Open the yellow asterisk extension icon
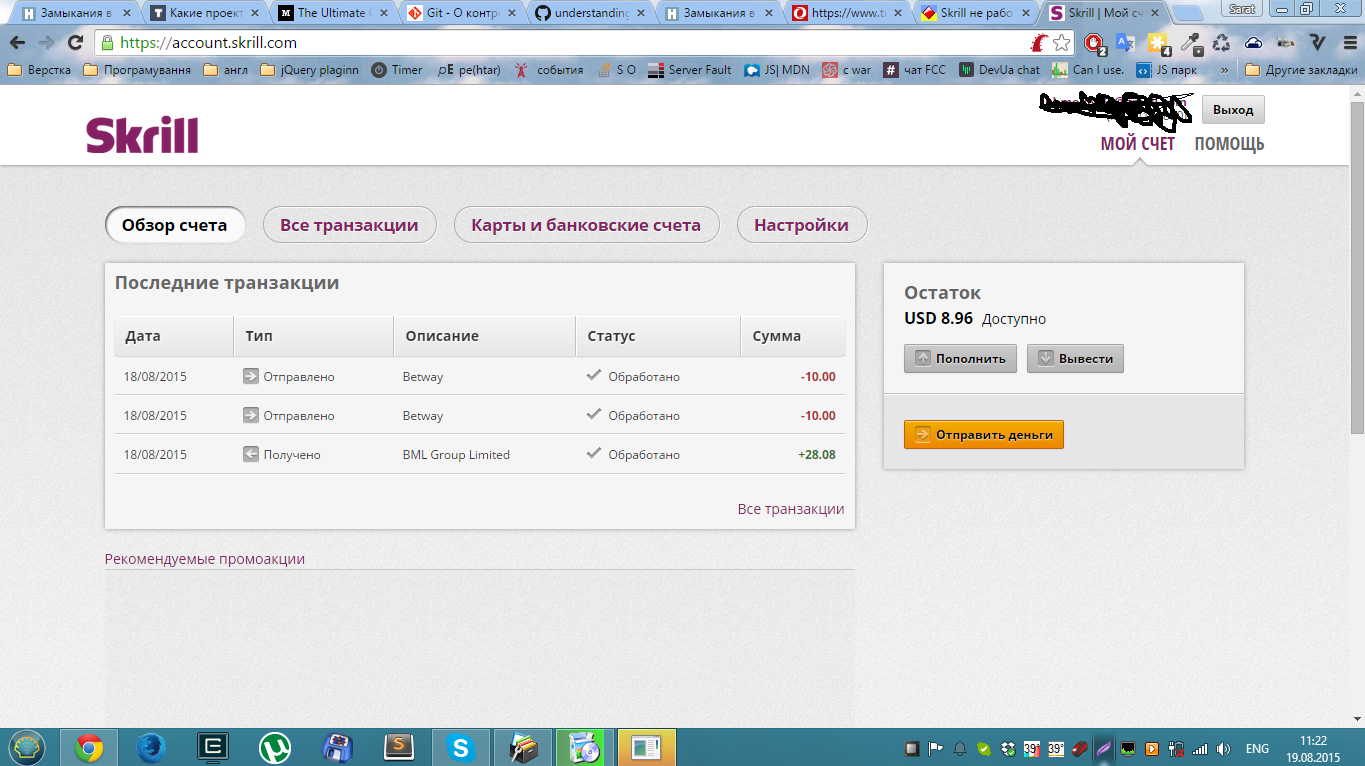This screenshot has height=766, width=1365. 1158,43
